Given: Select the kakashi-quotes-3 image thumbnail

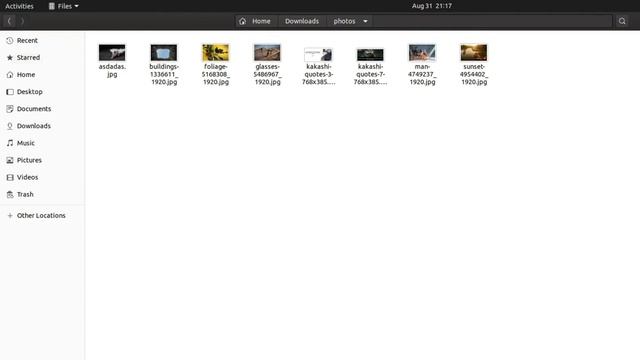Looking at the screenshot, I should click(319, 54).
